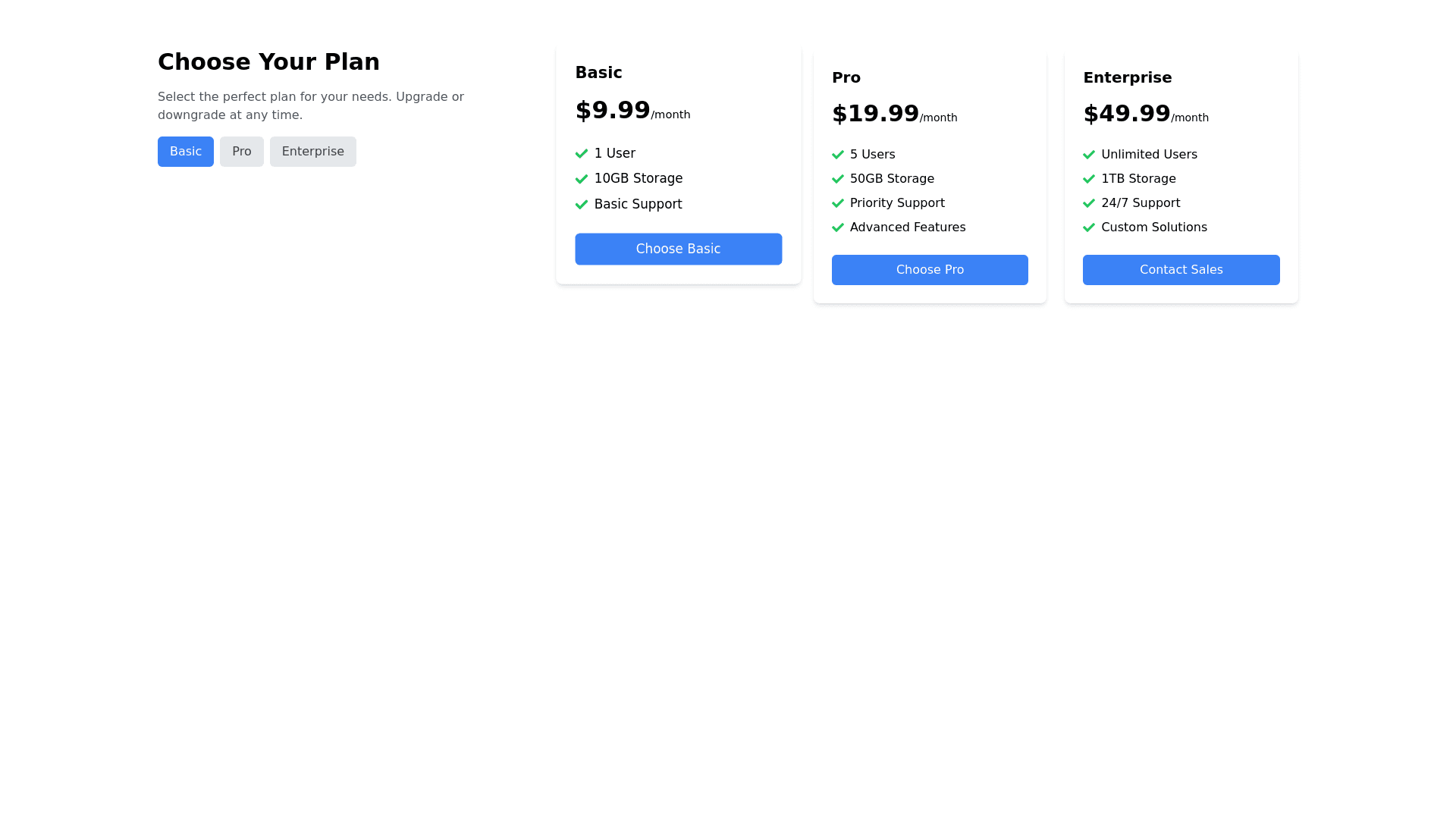
Task: Click checkmark next to 24/7 Support
Action: point(1088,203)
